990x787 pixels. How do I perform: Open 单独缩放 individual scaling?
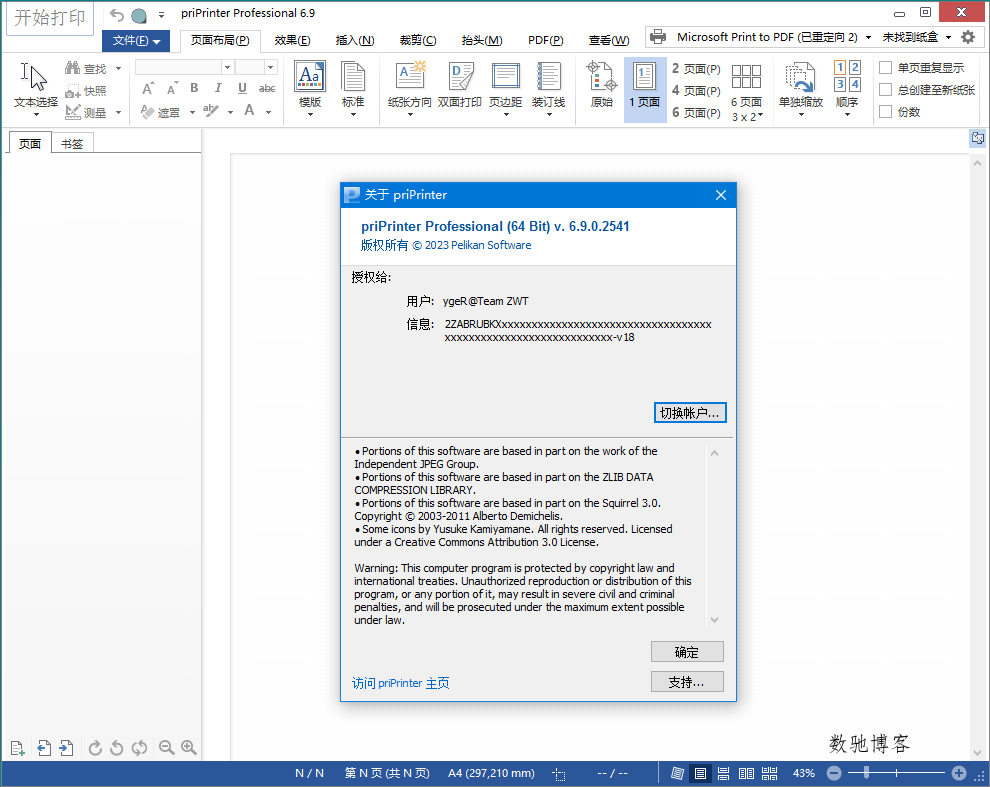tap(801, 88)
